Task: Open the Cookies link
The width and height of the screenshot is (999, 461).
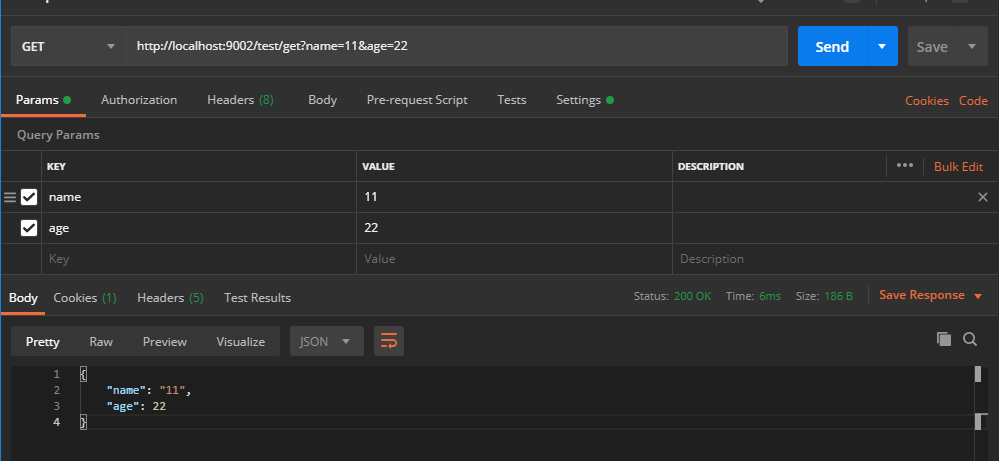Action: tap(927, 101)
